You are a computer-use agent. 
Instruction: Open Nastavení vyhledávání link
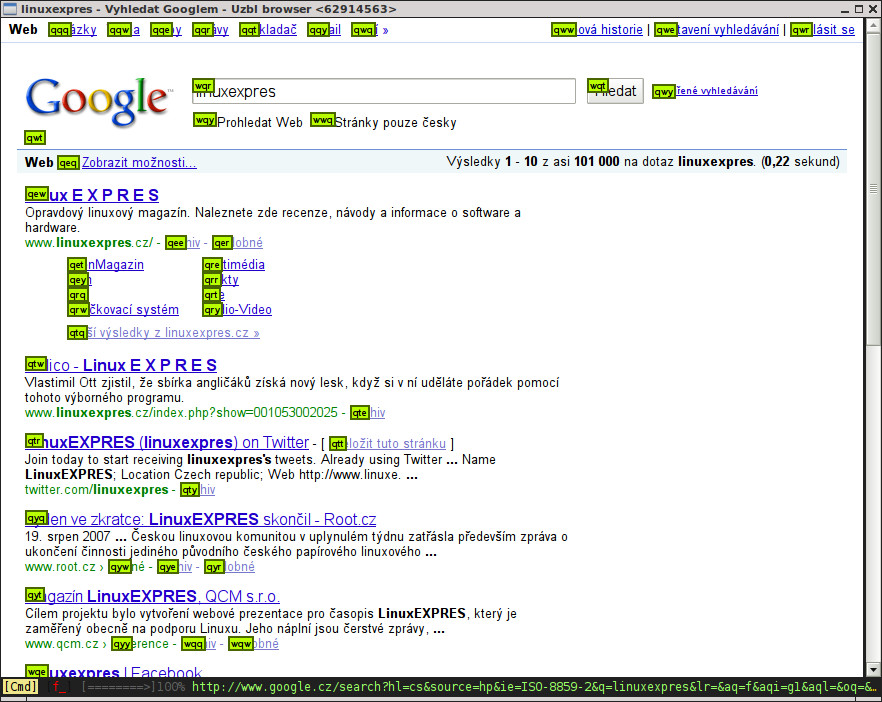pyautogui.click(x=717, y=29)
